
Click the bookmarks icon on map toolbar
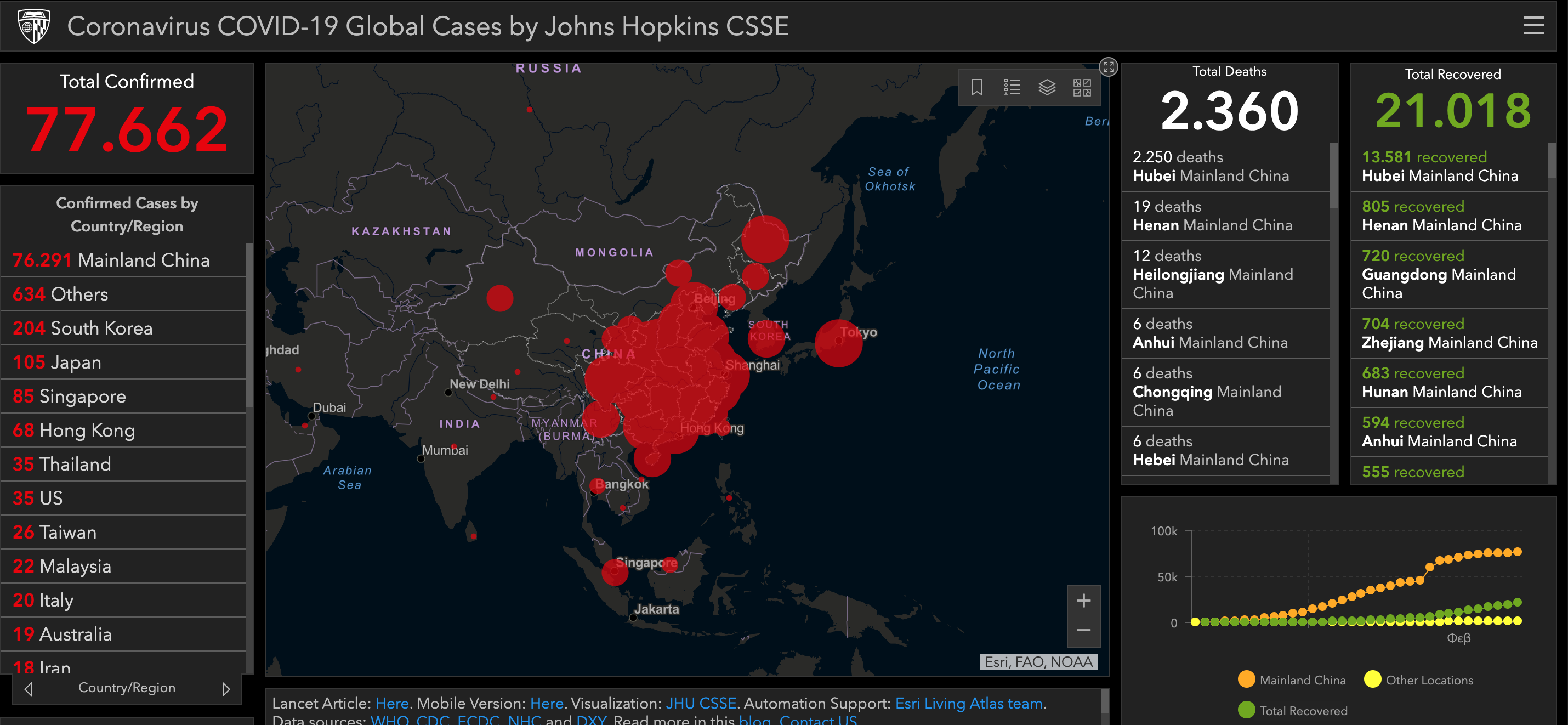pyautogui.click(x=976, y=88)
